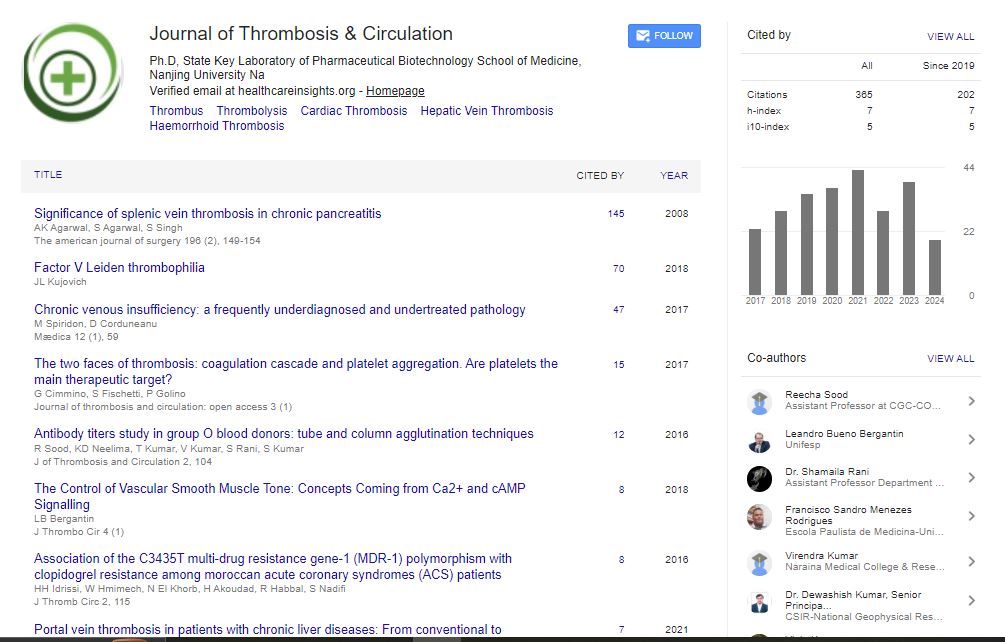1005x642 pixels.
Task: Click citation count 47
Action: [x=619, y=309]
